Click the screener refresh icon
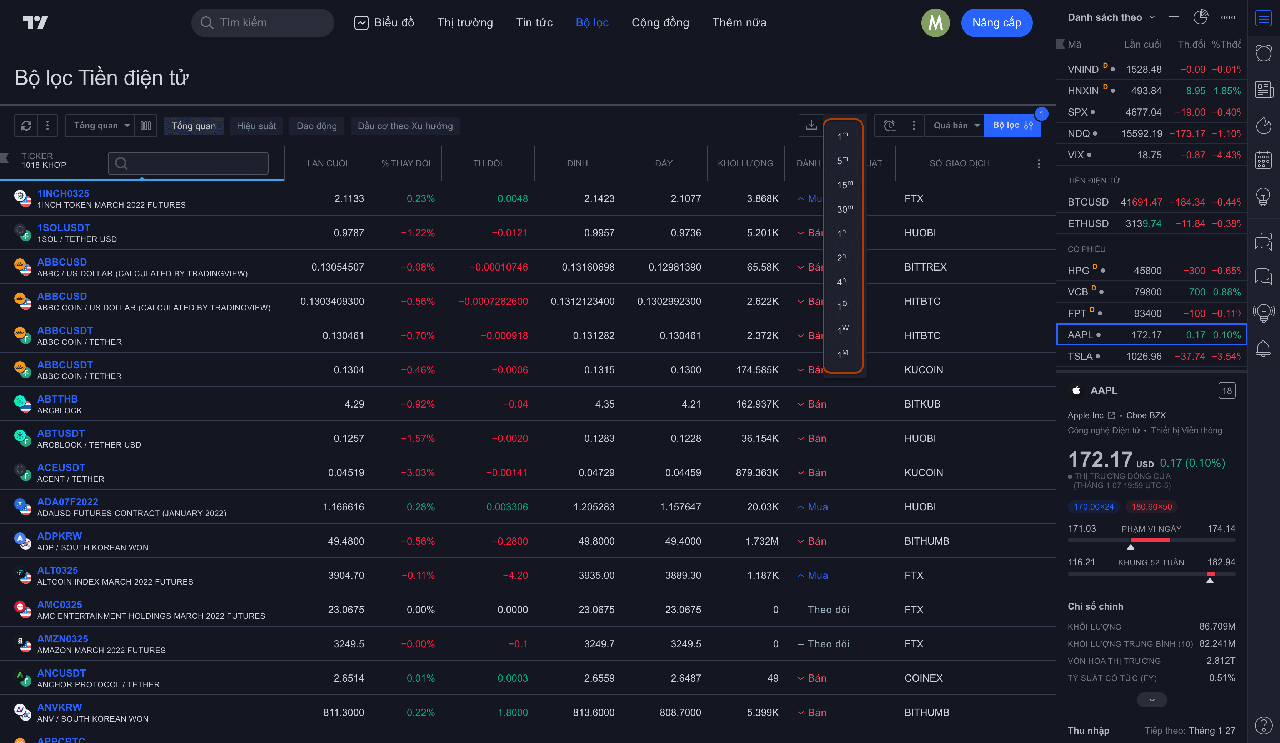Image resolution: width=1280 pixels, height=743 pixels. 26,126
